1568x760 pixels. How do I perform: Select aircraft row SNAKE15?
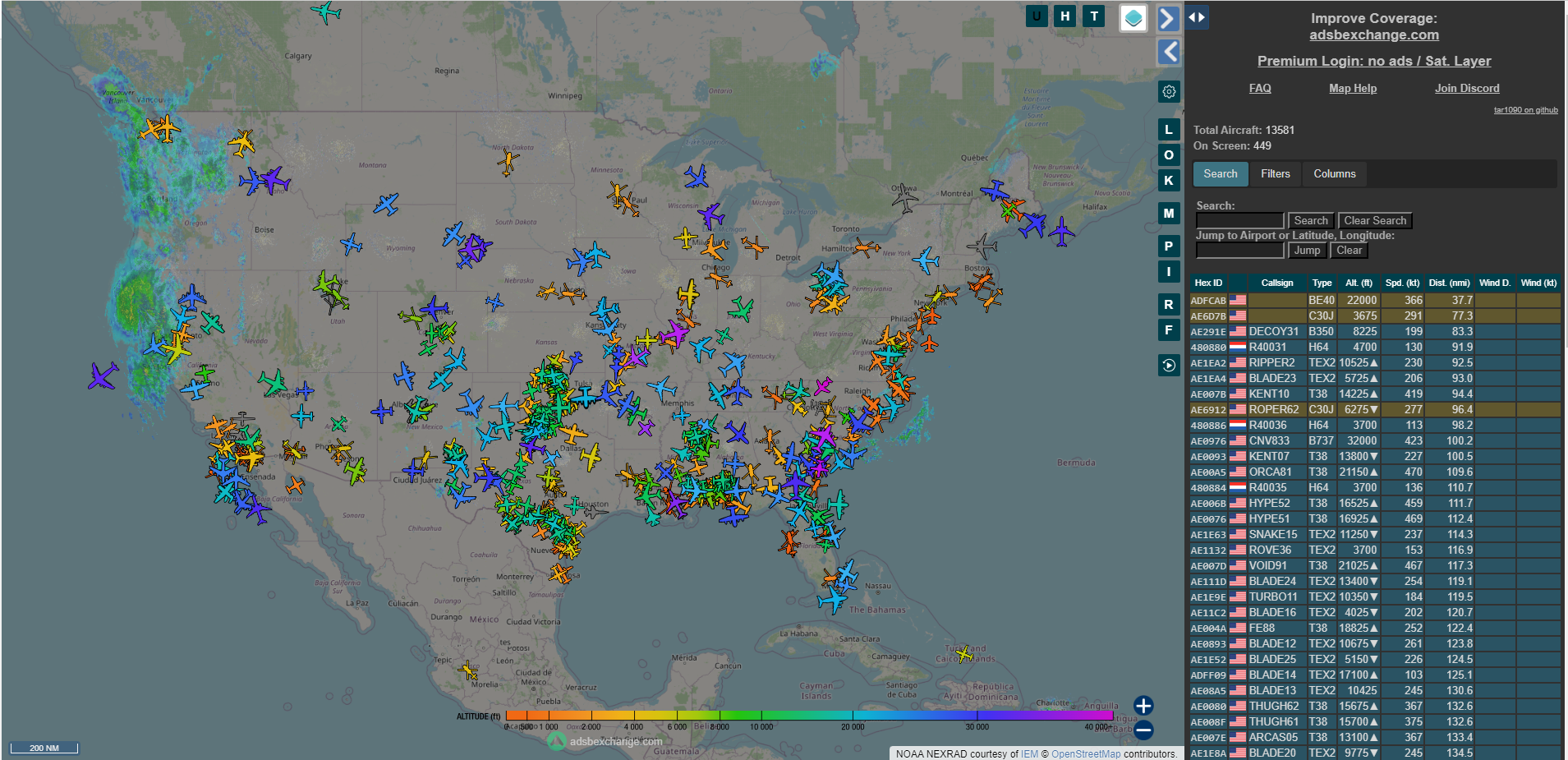(x=1375, y=534)
